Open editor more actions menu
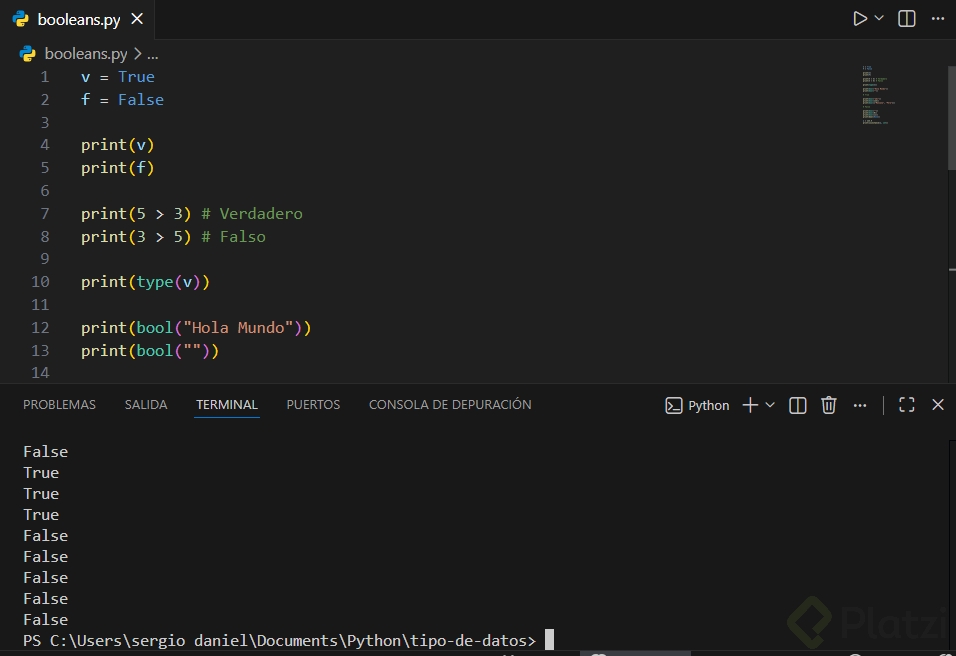This screenshot has height=656, width=956. pos(938,19)
